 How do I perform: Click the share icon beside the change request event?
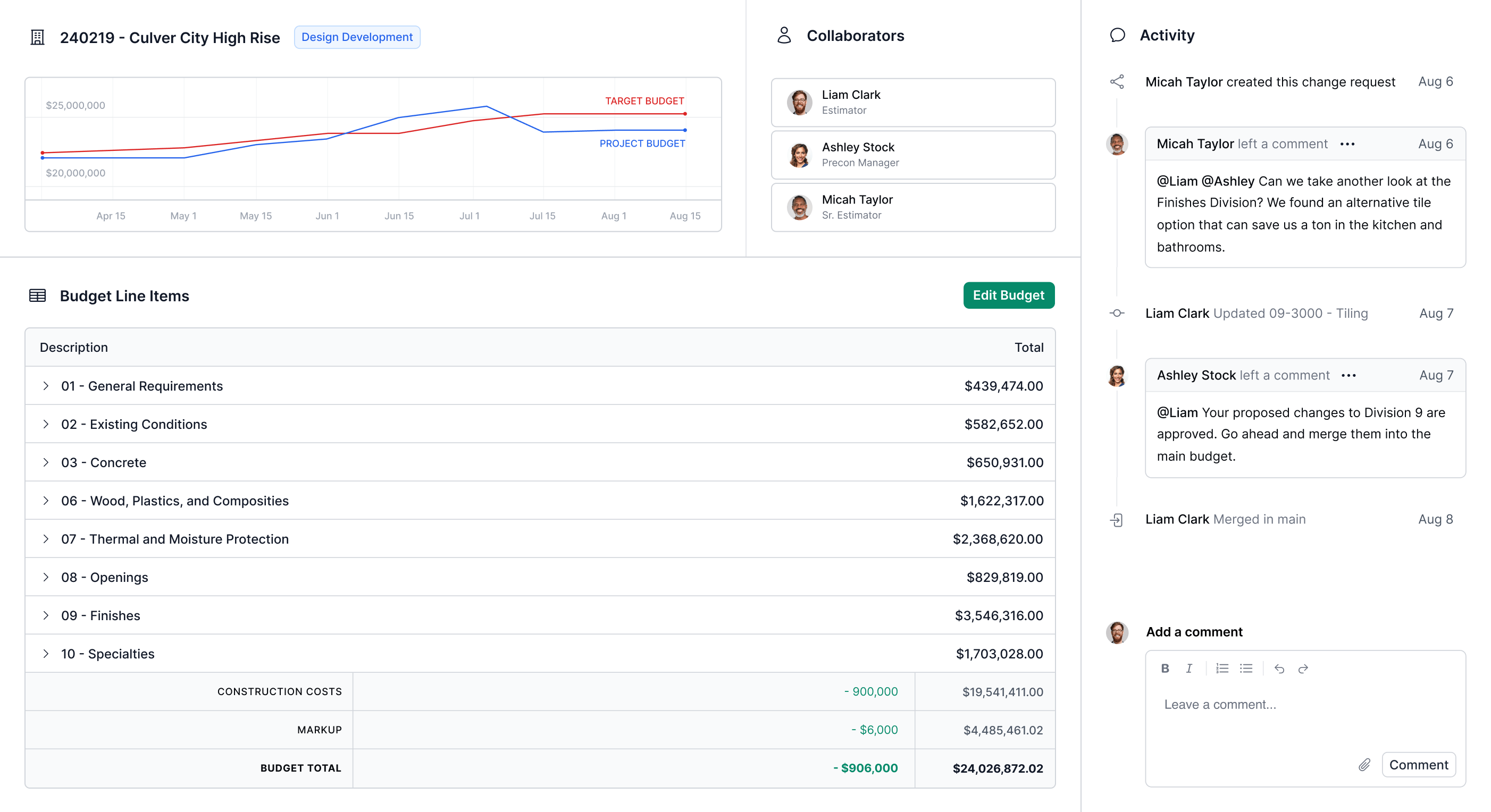coord(1117,81)
